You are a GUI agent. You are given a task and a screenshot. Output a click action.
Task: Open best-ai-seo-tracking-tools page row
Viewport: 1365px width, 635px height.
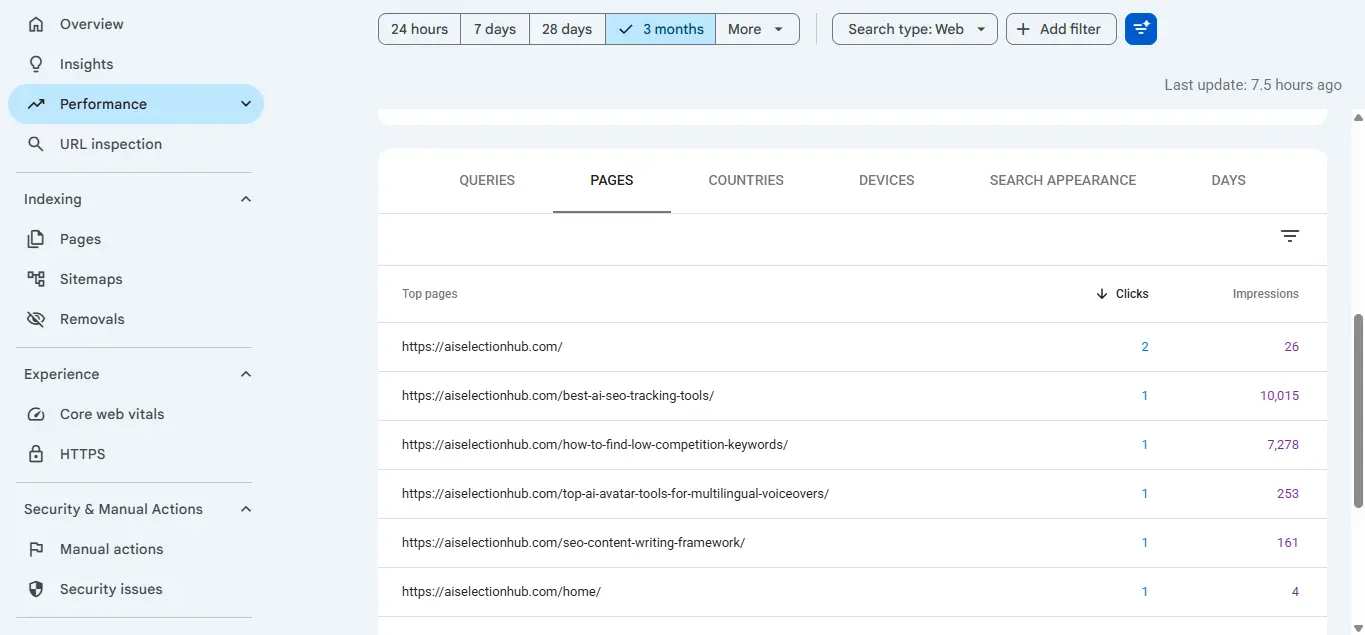coord(852,396)
